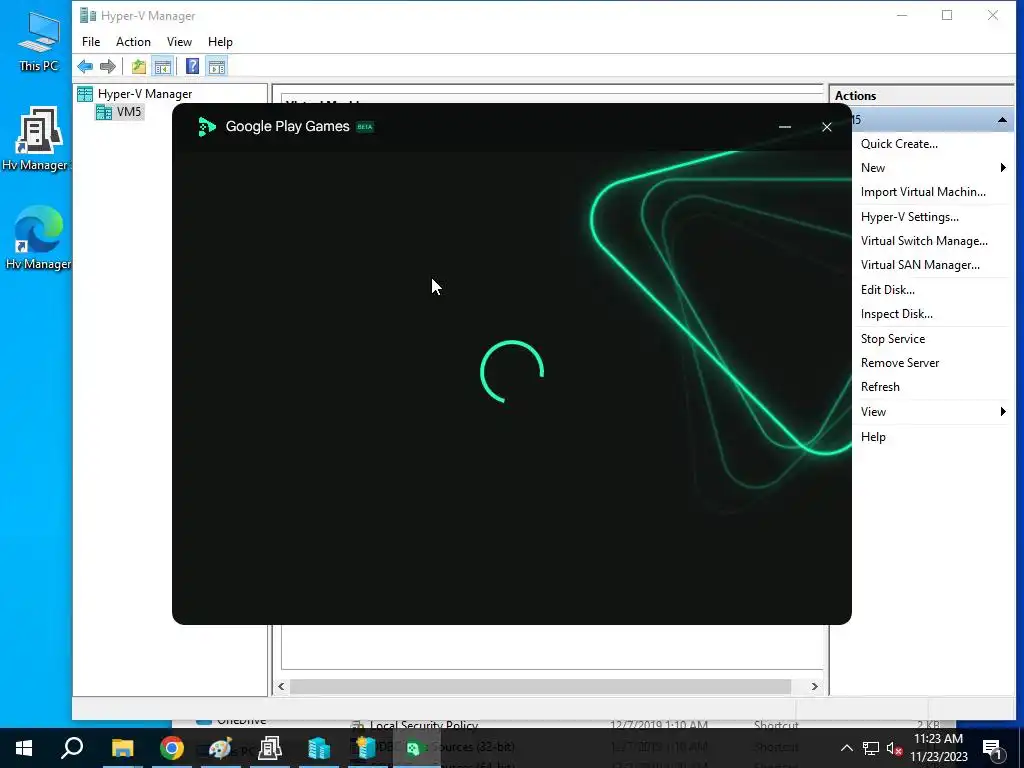The width and height of the screenshot is (1024, 768).
Task: Click the Forward arrow in Hyper-V Manager toolbar
Action: pos(108,66)
